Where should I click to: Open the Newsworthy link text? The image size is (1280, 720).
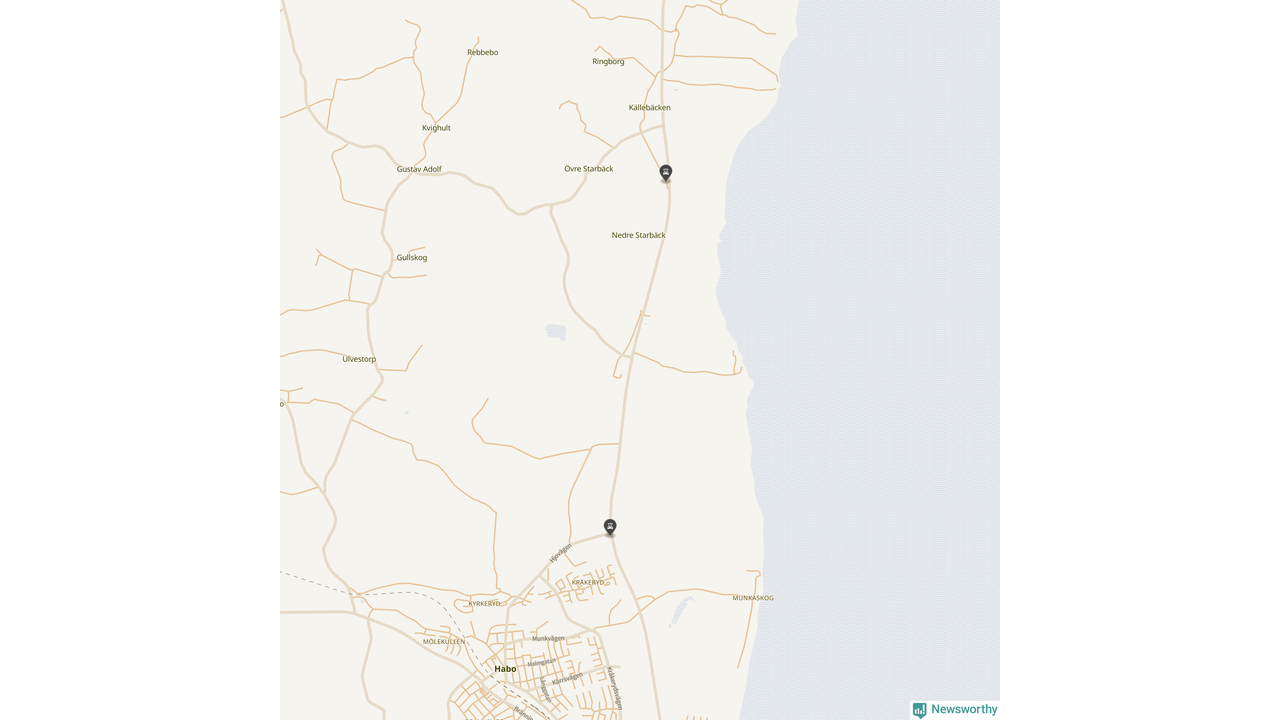pyautogui.click(x=964, y=709)
